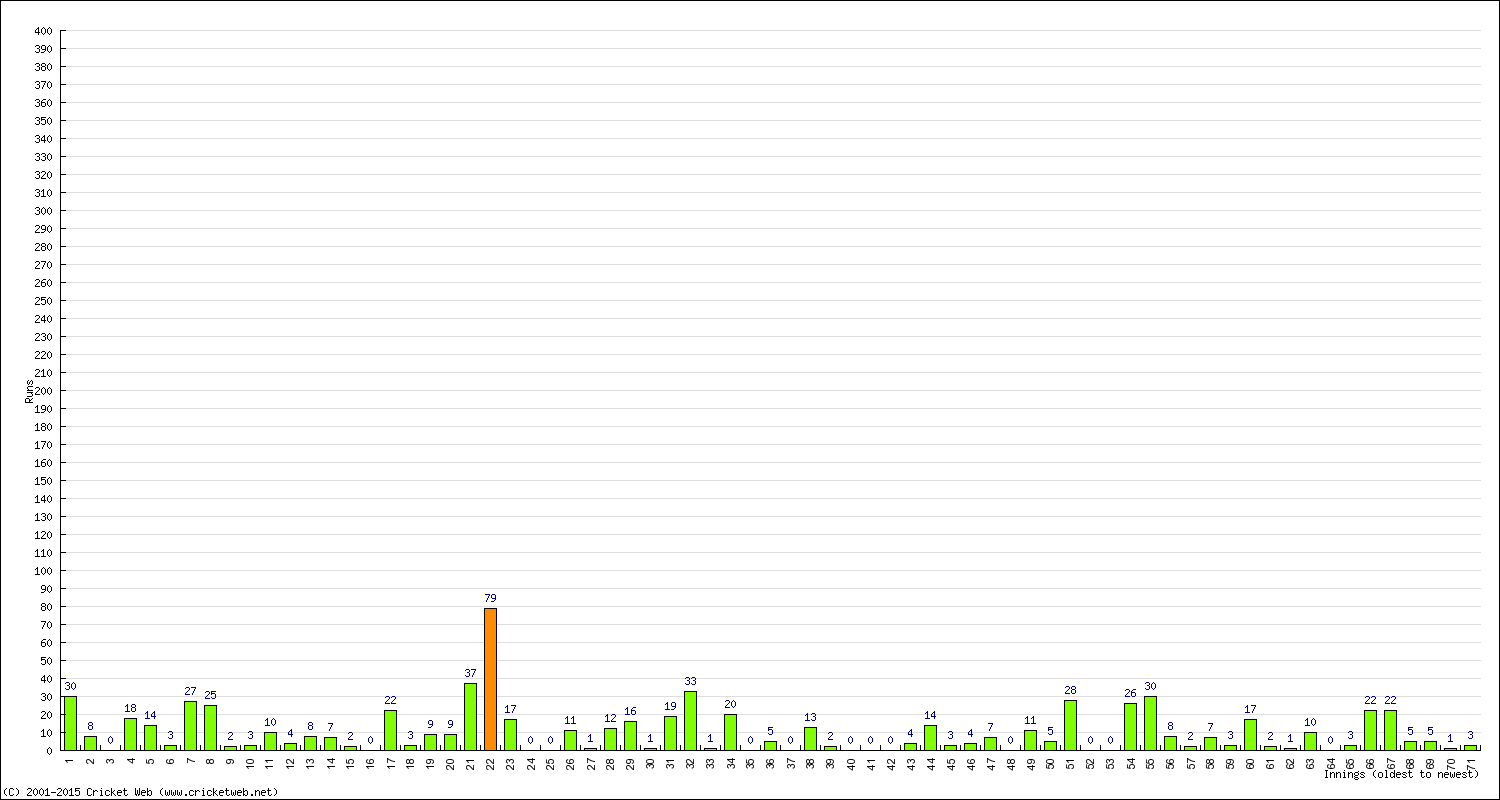
Task: Select the green bar for innings 60
Action: [1250, 735]
